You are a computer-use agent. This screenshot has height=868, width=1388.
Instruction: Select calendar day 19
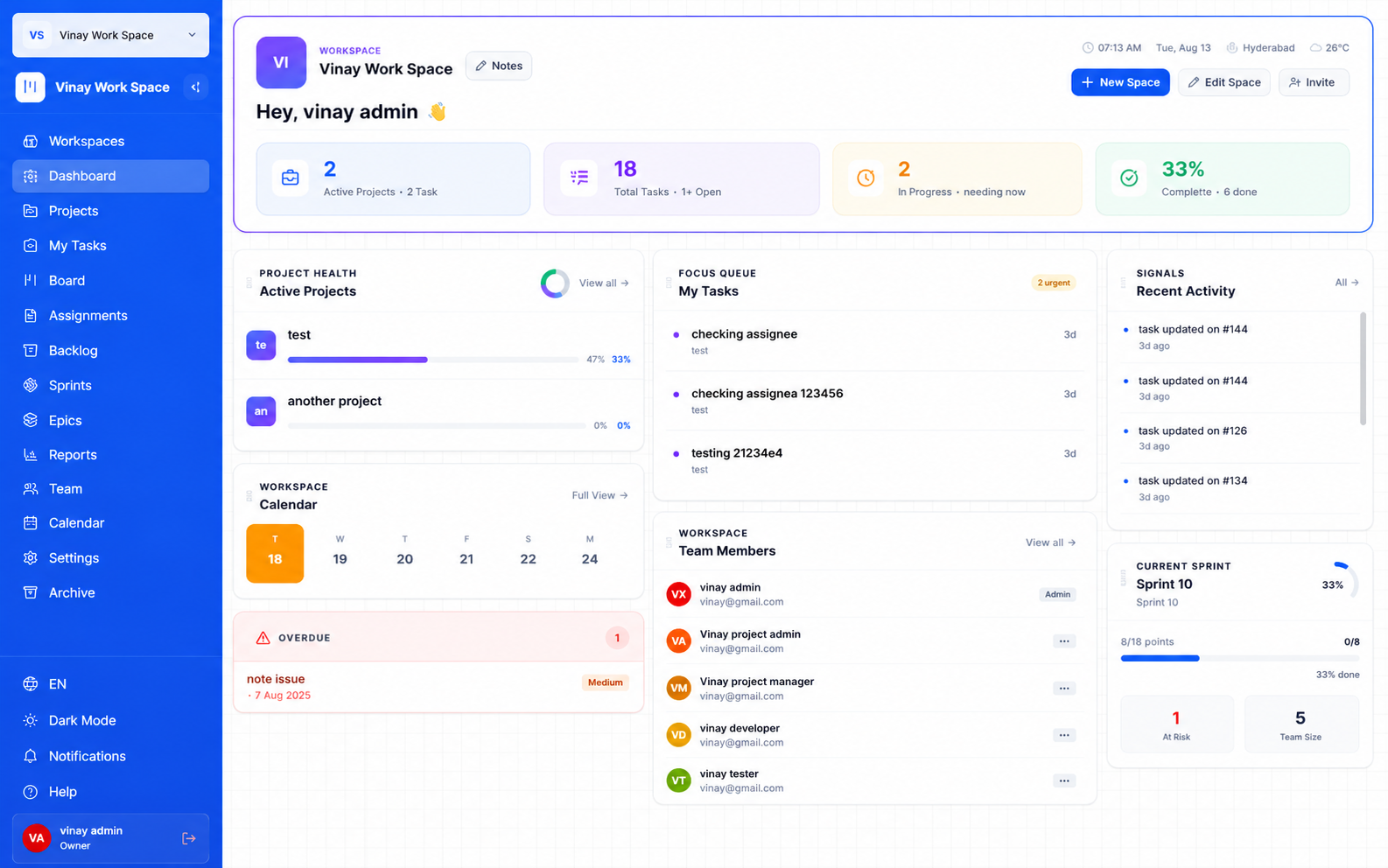tap(340, 553)
